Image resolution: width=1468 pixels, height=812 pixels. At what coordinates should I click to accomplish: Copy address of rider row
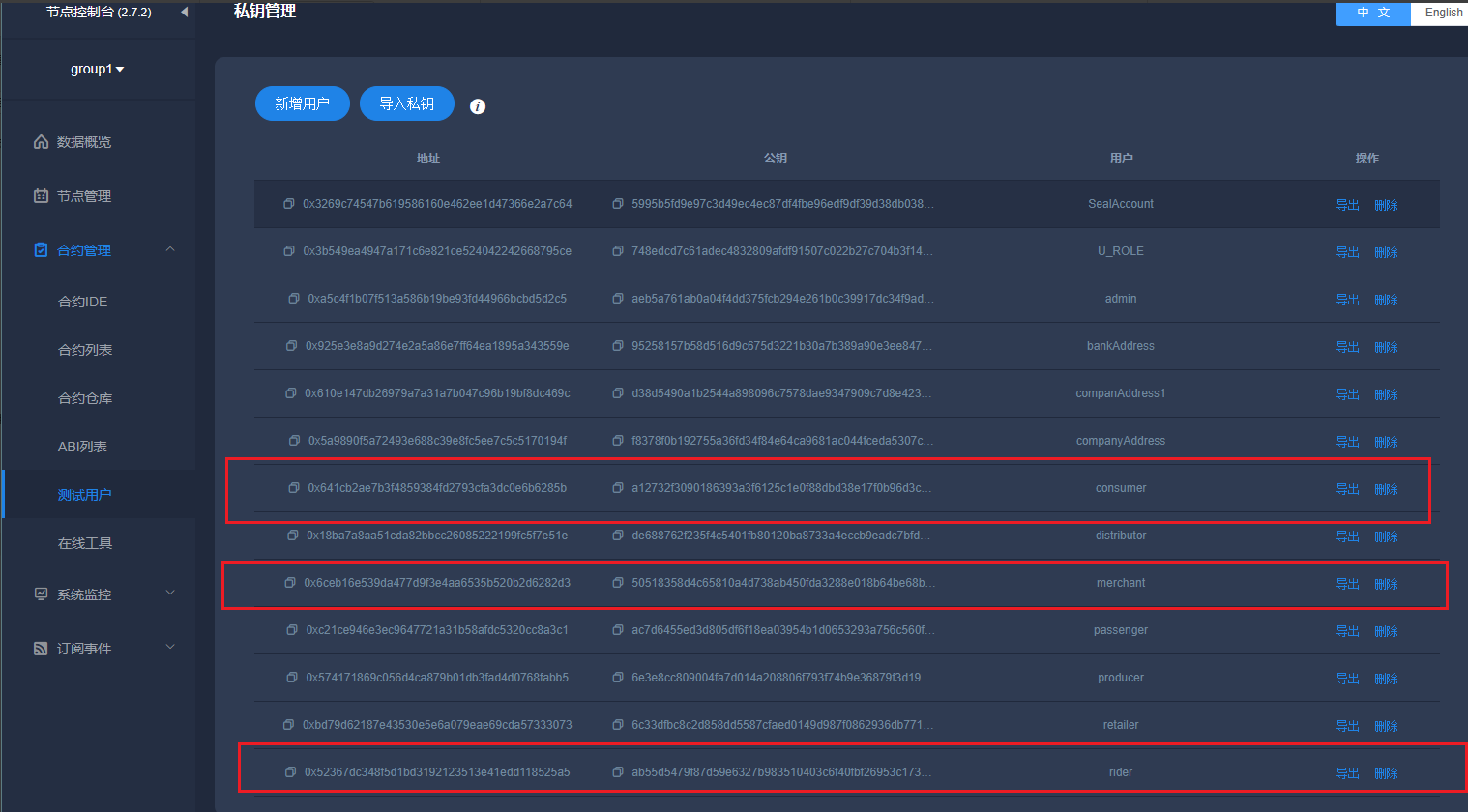click(x=290, y=772)
